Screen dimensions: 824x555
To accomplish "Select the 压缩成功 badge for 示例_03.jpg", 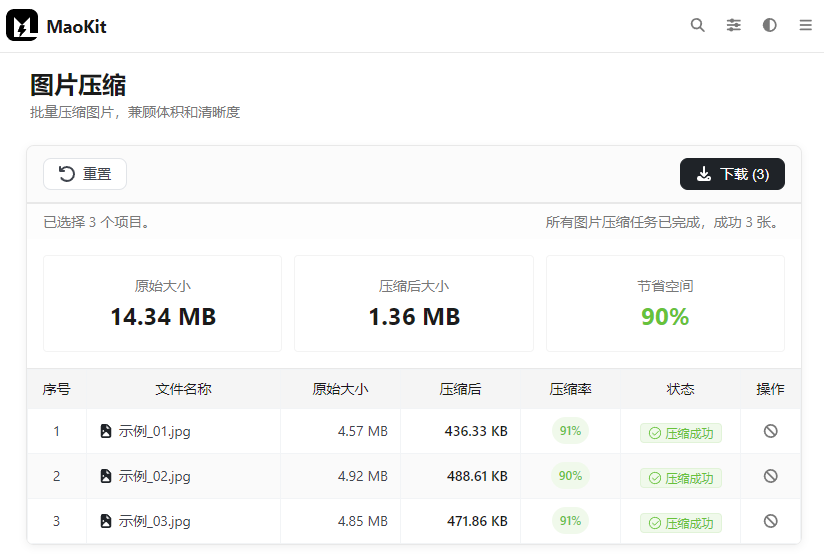I will pyautogui.click(x=681, y=523).
